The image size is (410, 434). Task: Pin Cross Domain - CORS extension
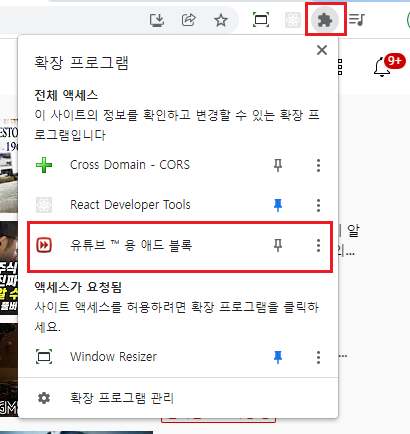pos(278,165)
